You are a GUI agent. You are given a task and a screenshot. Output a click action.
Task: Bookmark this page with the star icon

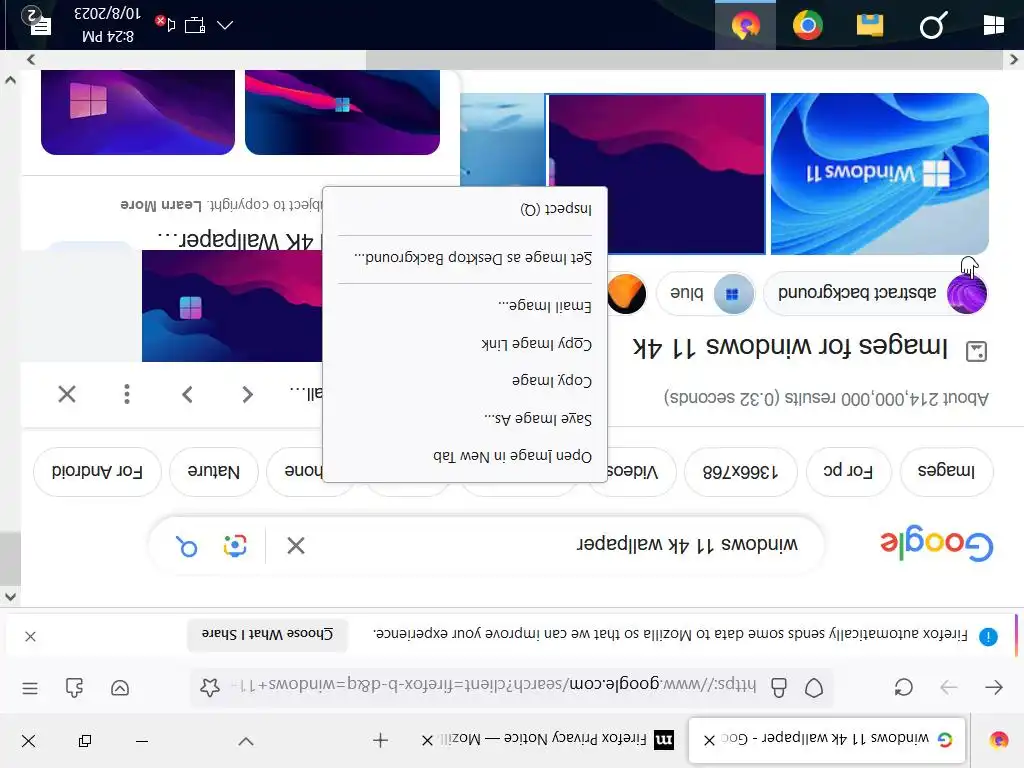(210, 687)
